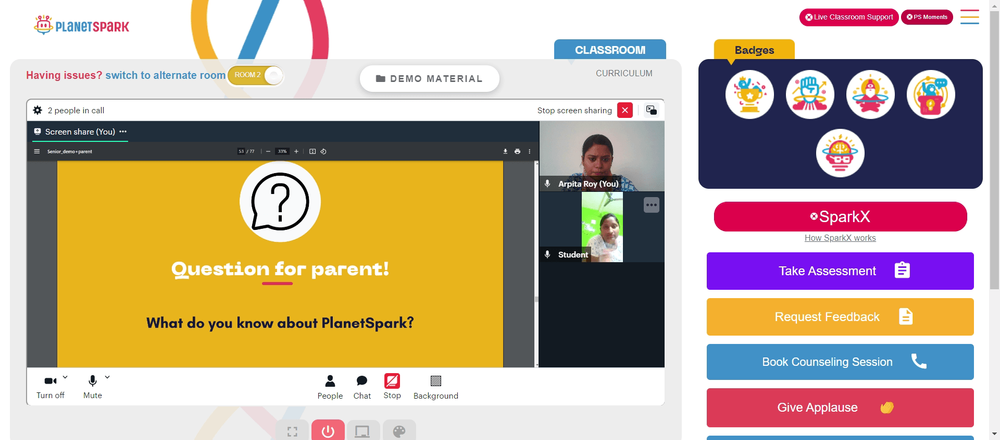The image size is (1000, 440).
Task: Open the PDF viewer more actions menu
Action: pyautogui.click(x=529, y=152)
